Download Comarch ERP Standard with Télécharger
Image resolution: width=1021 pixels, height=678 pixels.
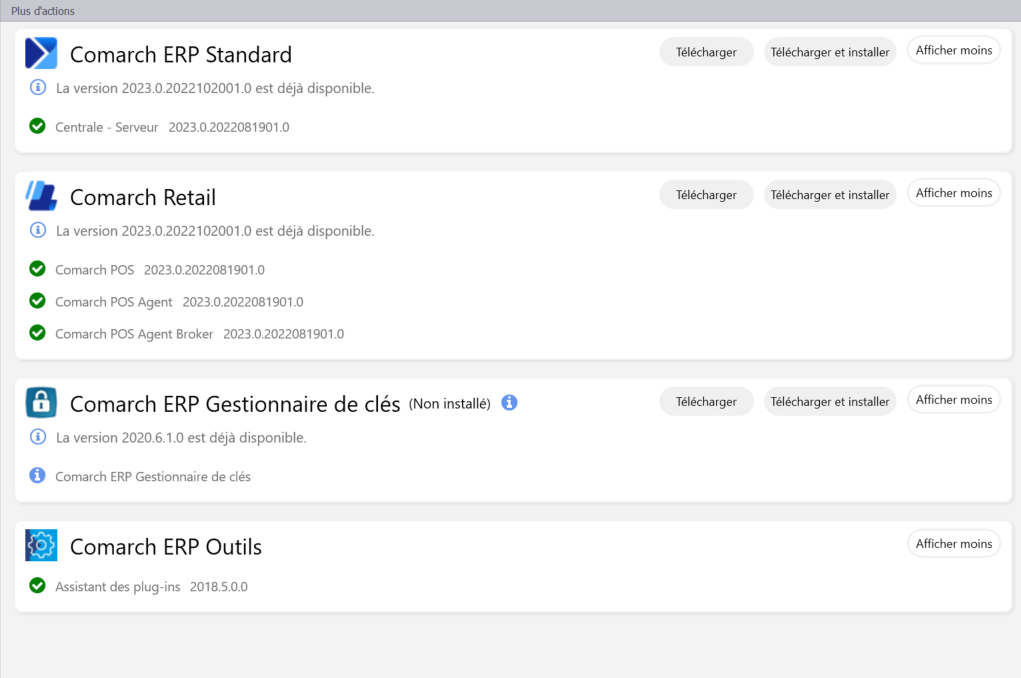[x=706, y=52]
